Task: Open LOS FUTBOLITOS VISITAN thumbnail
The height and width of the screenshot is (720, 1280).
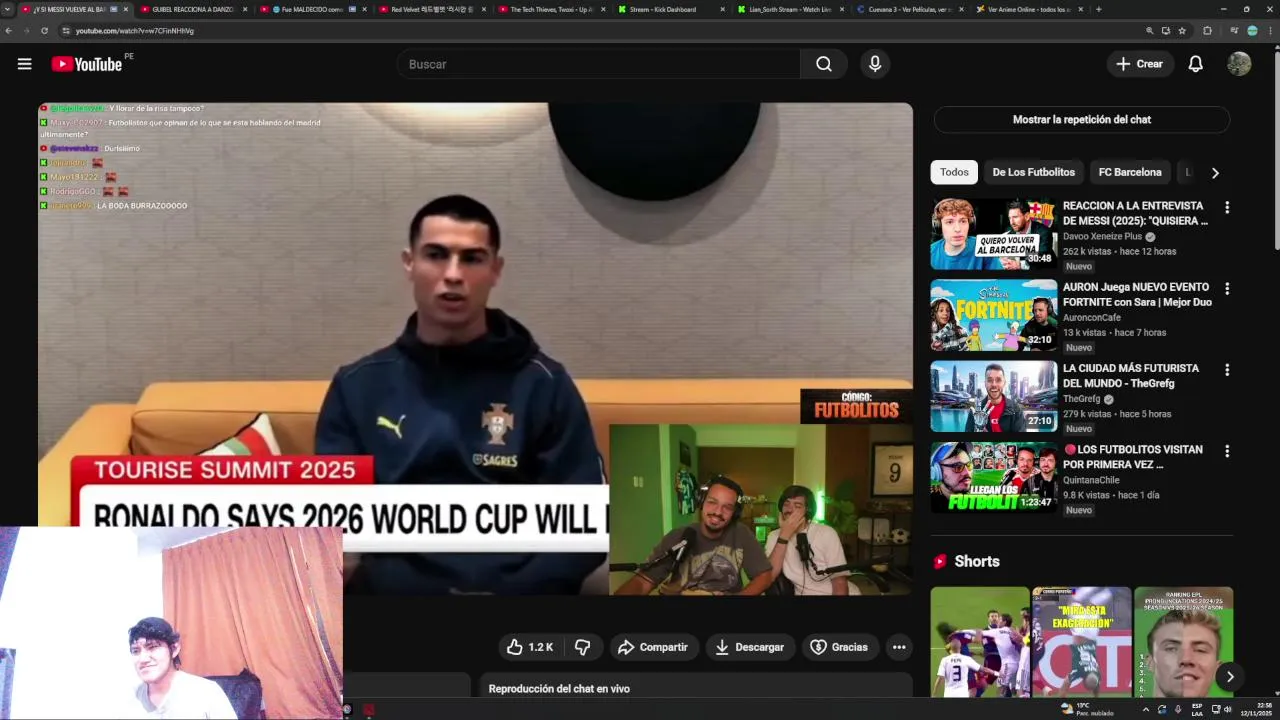Action: (x=993, y=477)
